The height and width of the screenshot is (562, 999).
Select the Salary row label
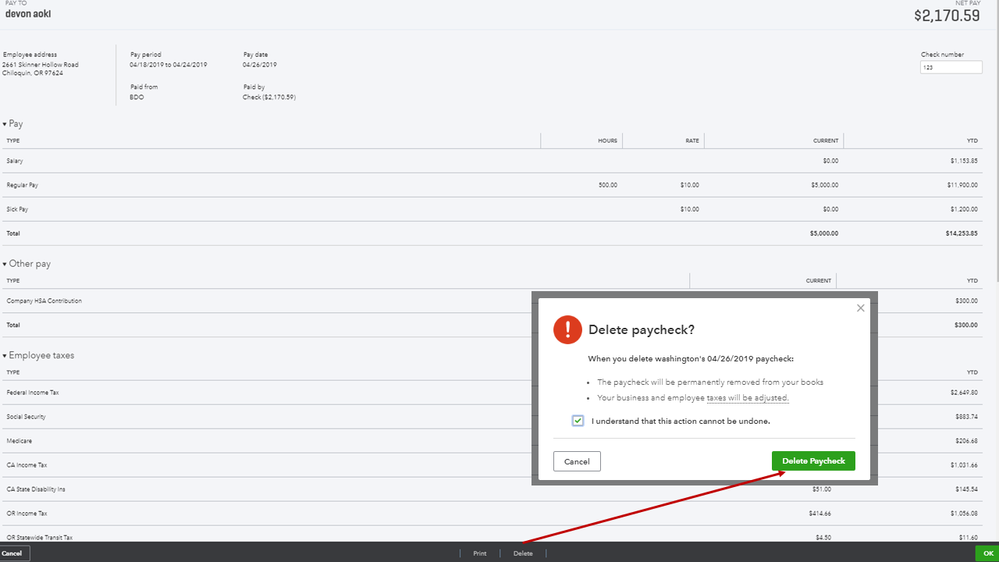[x=15, y=161]
